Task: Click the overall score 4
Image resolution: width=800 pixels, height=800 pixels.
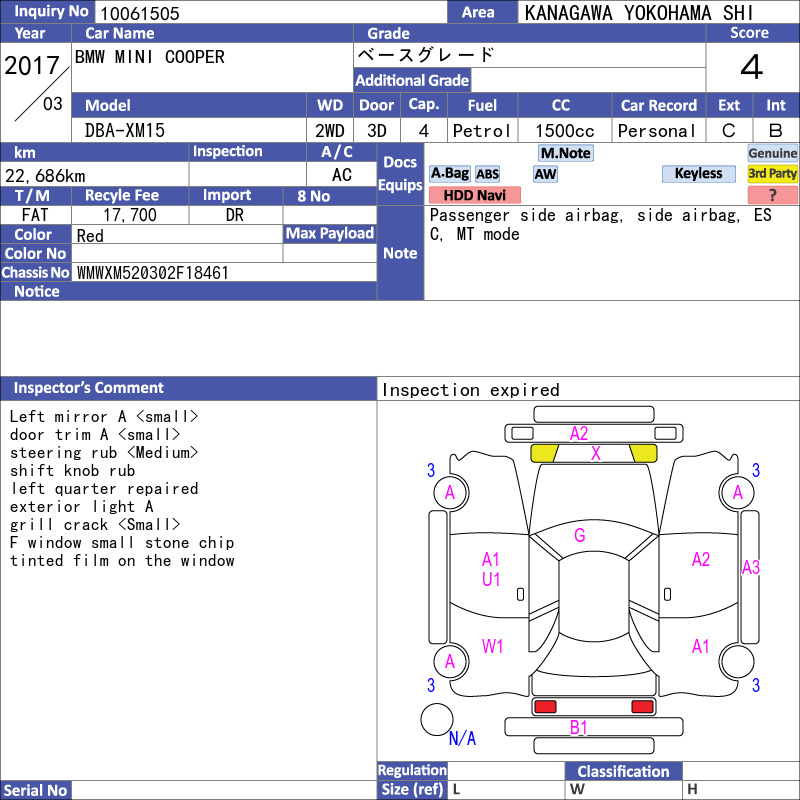Action: [x=752, y=67]
